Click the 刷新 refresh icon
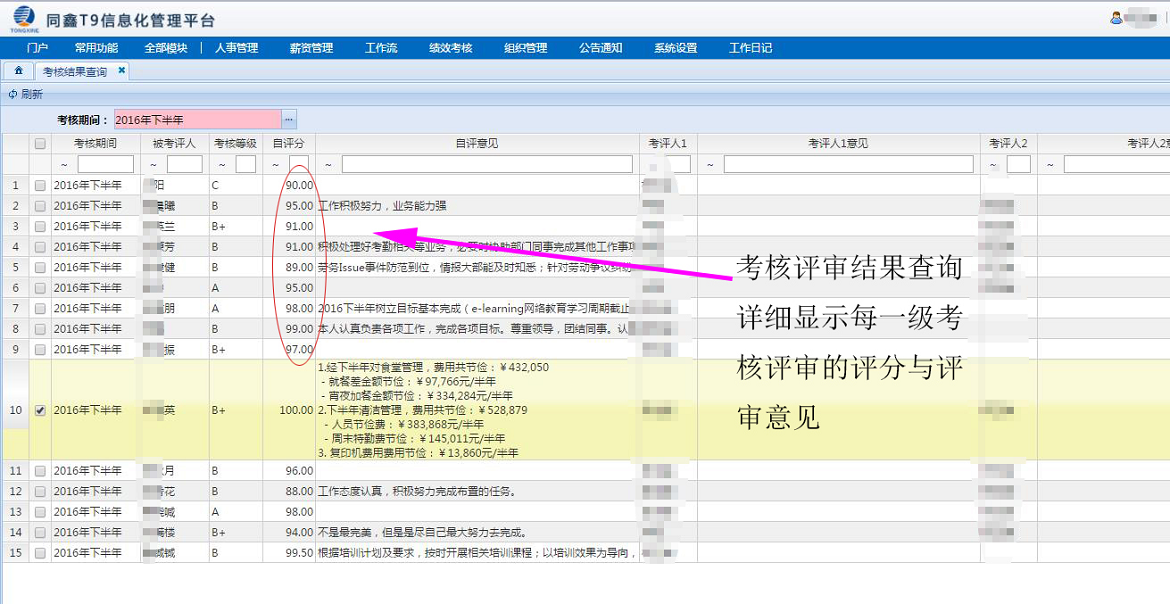The height and width of the screenshot is (604, 1170). (x=13, y=94)
